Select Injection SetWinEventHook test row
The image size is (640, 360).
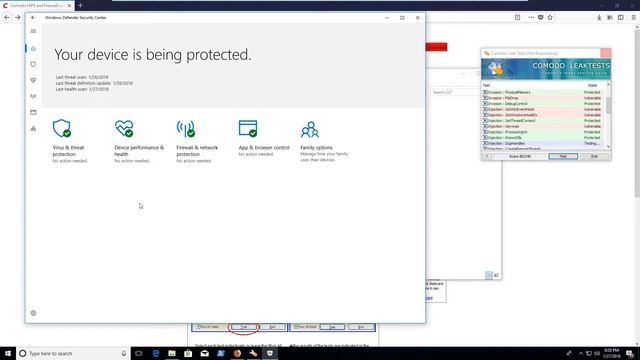coord(542,110)
